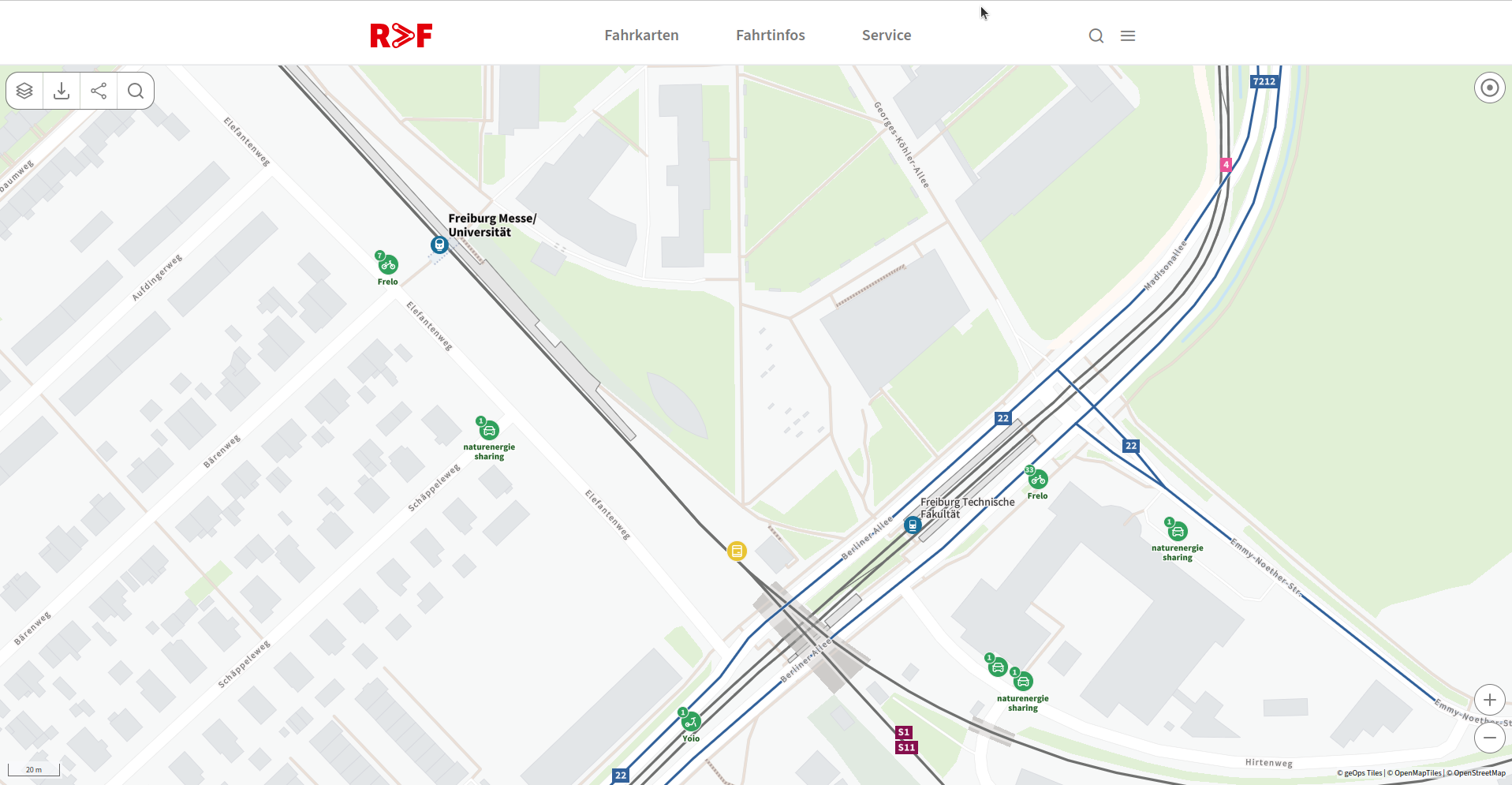This screenshot has width=1512, height=785.
Task: Click the map download icon
Action: click(62, 91)
